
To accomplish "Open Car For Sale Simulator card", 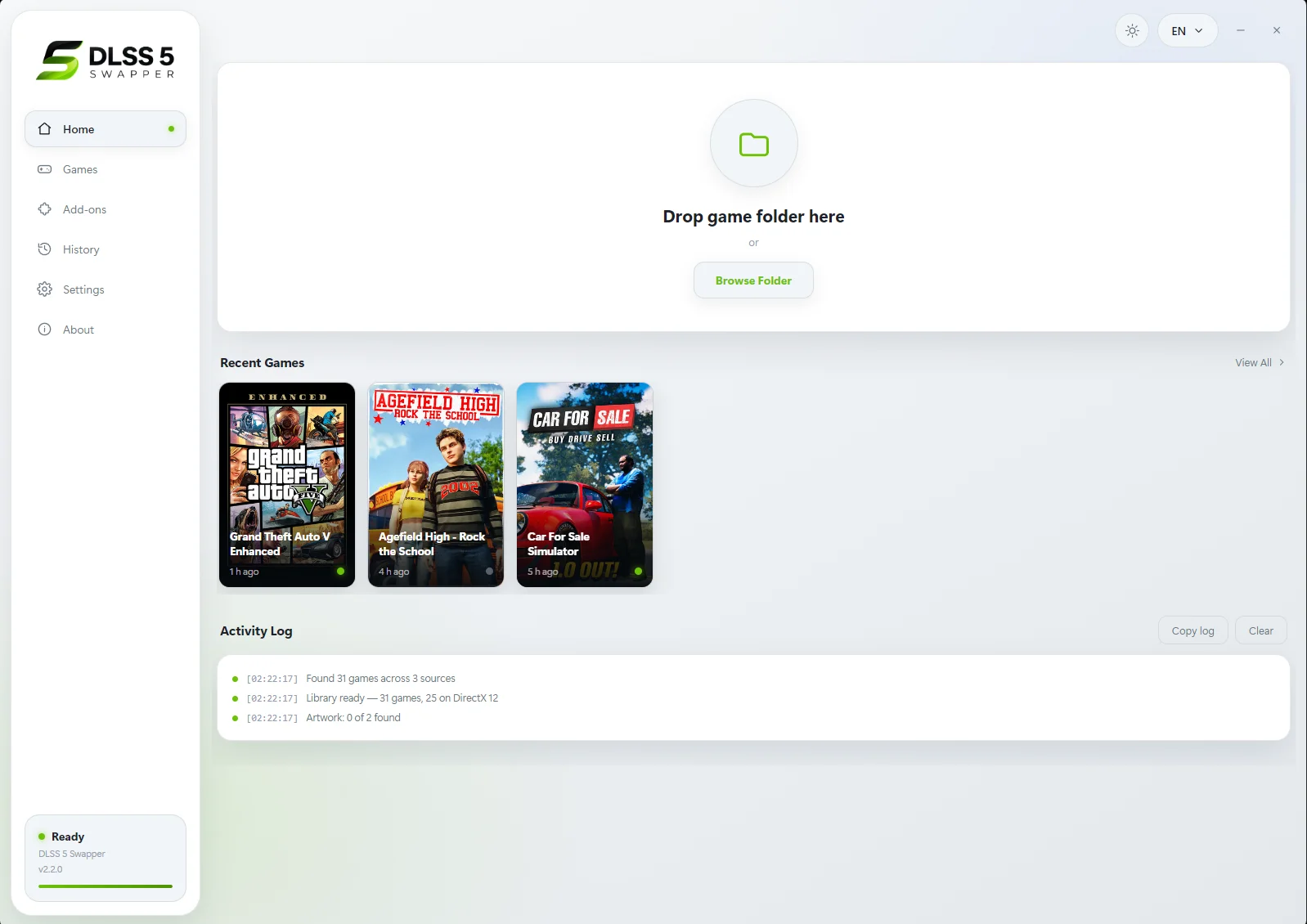I will (585, 485).
